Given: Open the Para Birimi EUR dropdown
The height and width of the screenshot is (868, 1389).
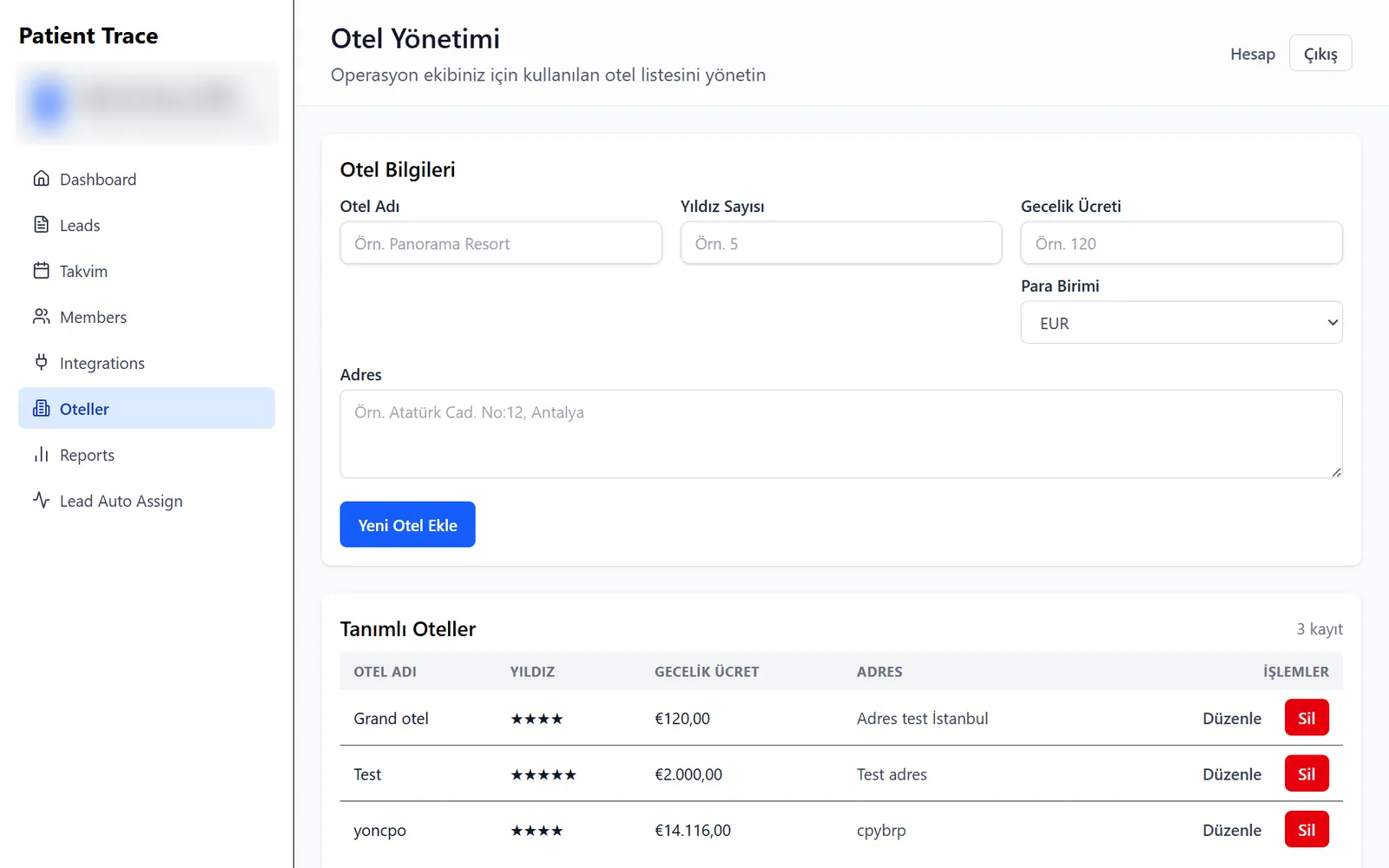Looking at the screenshot, I should coord(1182,322).
